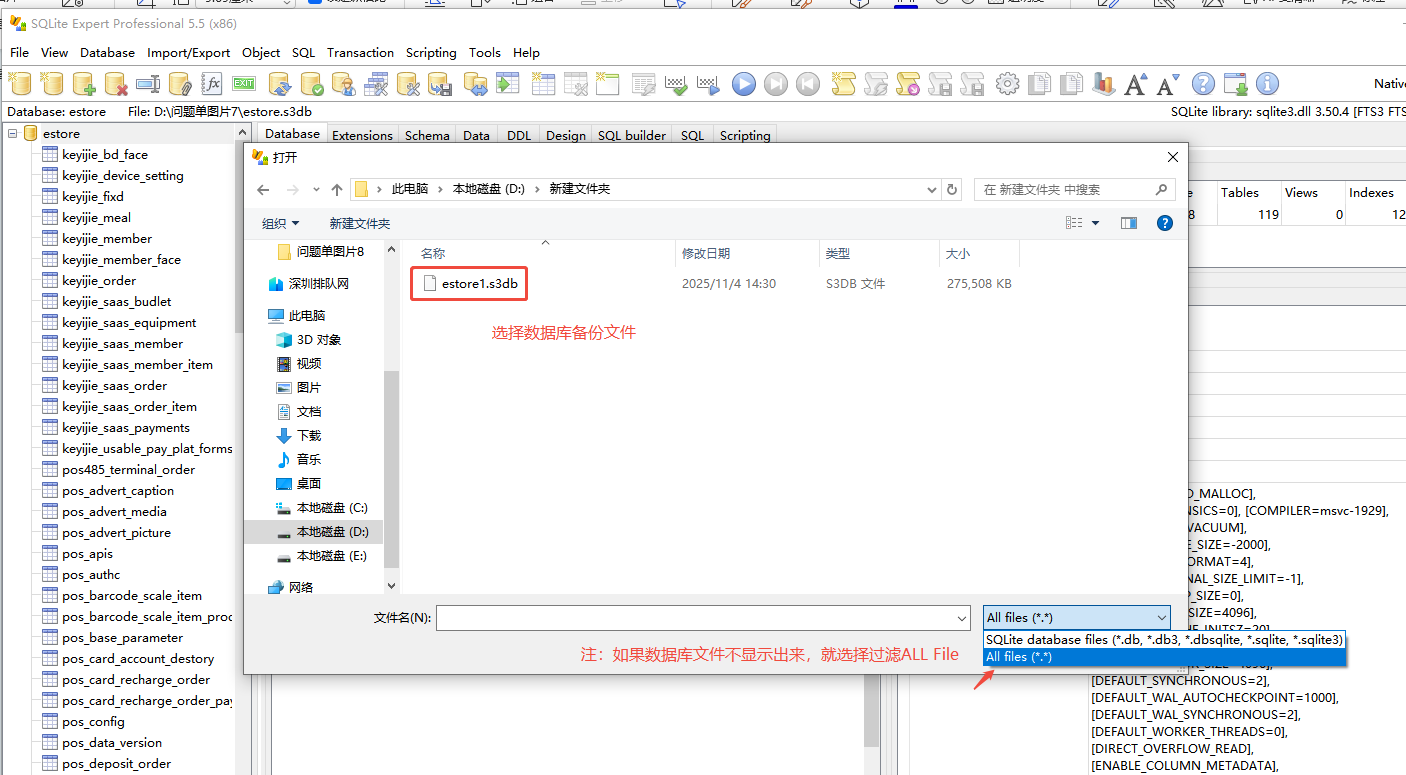The height and width of the screenshot is (775, 1406).
Task: Open the address bar history dropdown
Action: pyautogui.click(x=932, y=189)
